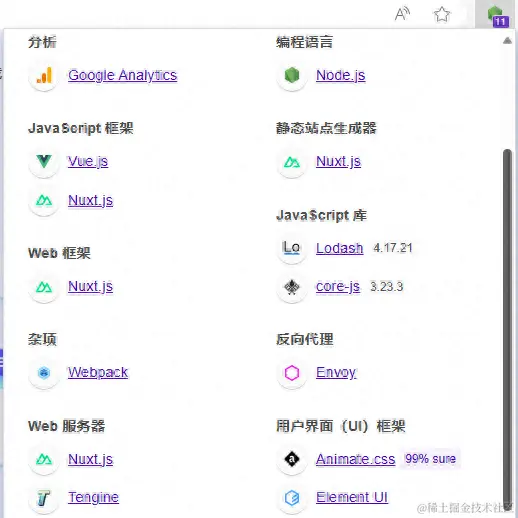Image resolution: width=518 pixels, height=518 pixels.
Task: Click Nuxt.js icon under 静态站点生成器
Action: pyautogui.click(x=292, y=162)
